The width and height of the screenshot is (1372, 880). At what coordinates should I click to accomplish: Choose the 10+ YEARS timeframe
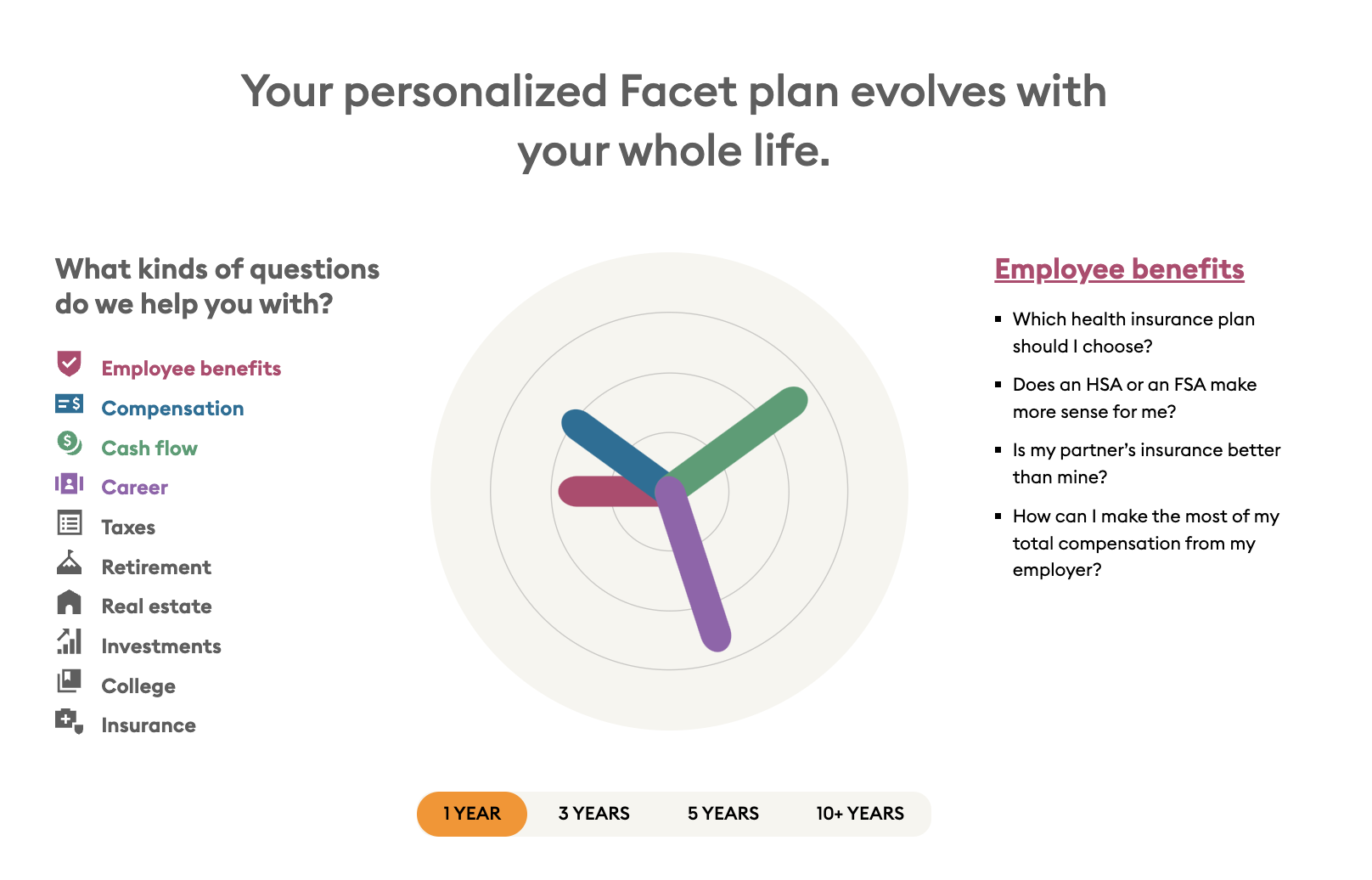(860, 814)
